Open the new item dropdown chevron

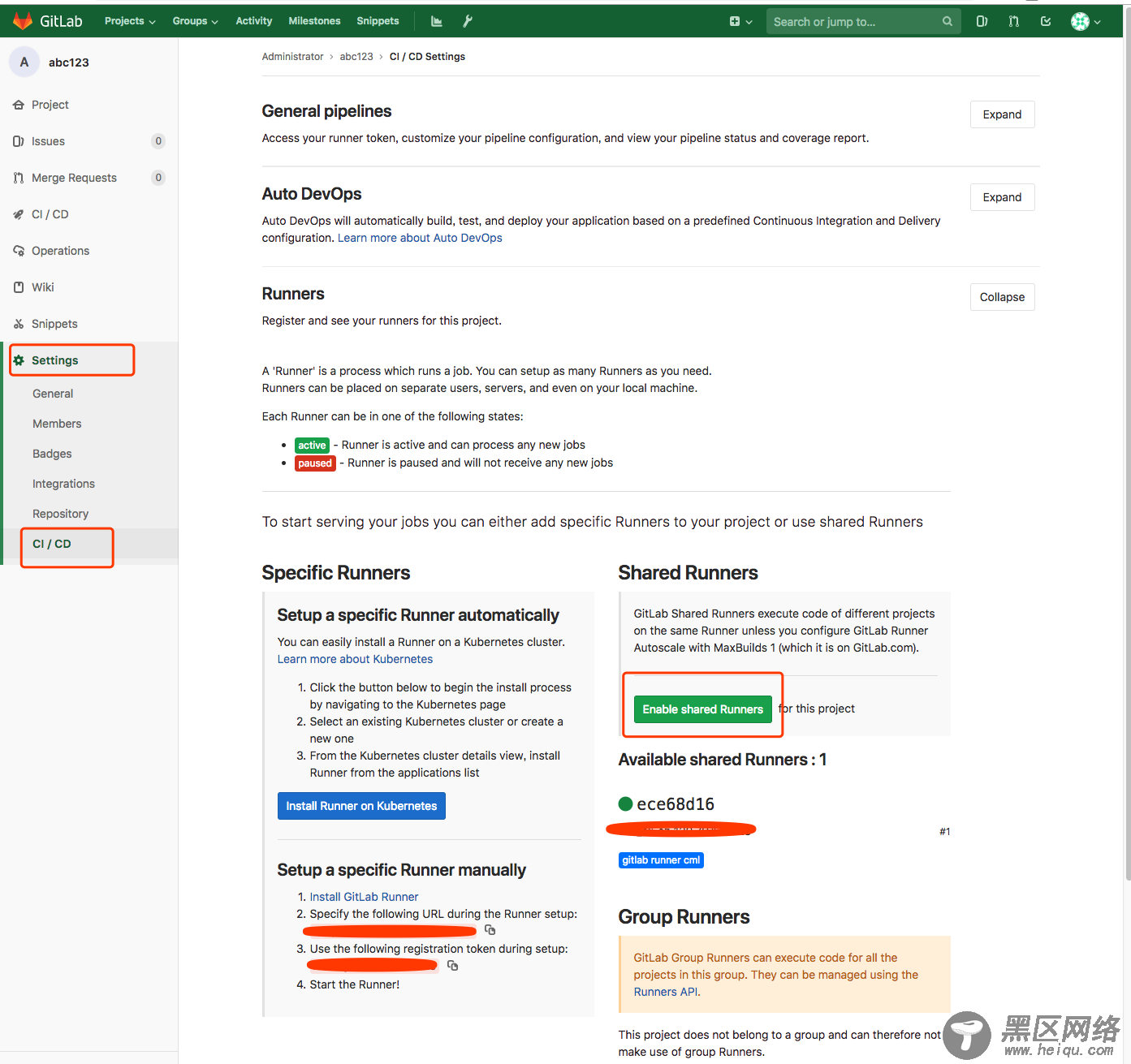(749, 23)
